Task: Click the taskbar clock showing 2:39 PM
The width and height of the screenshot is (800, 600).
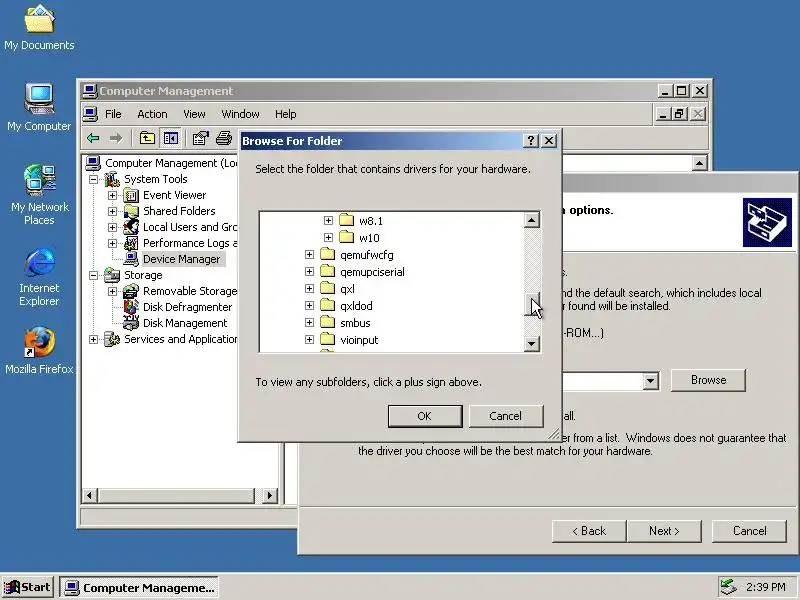Action: click(766, 587)
